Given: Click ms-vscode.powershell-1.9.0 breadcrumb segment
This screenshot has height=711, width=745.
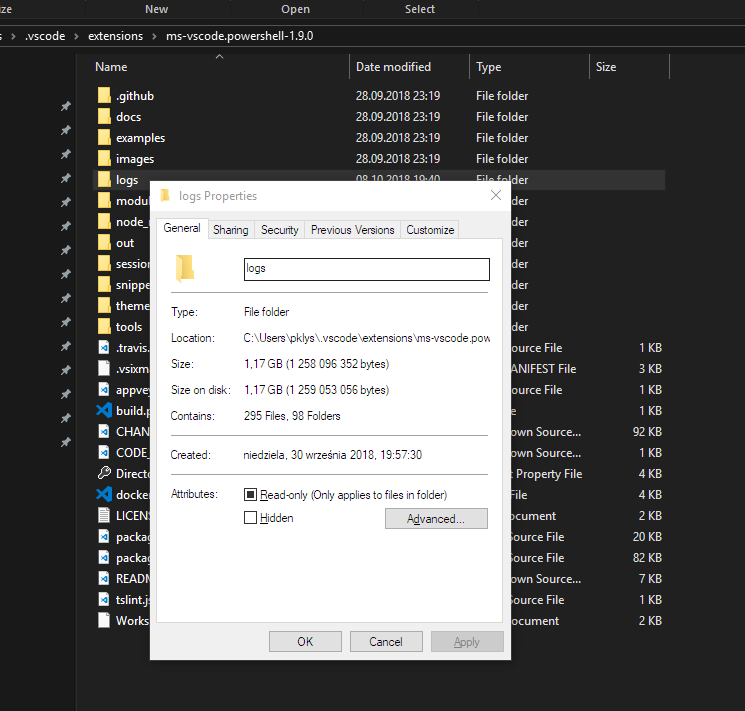Looking at the screenshot, I should pos(239,36).
